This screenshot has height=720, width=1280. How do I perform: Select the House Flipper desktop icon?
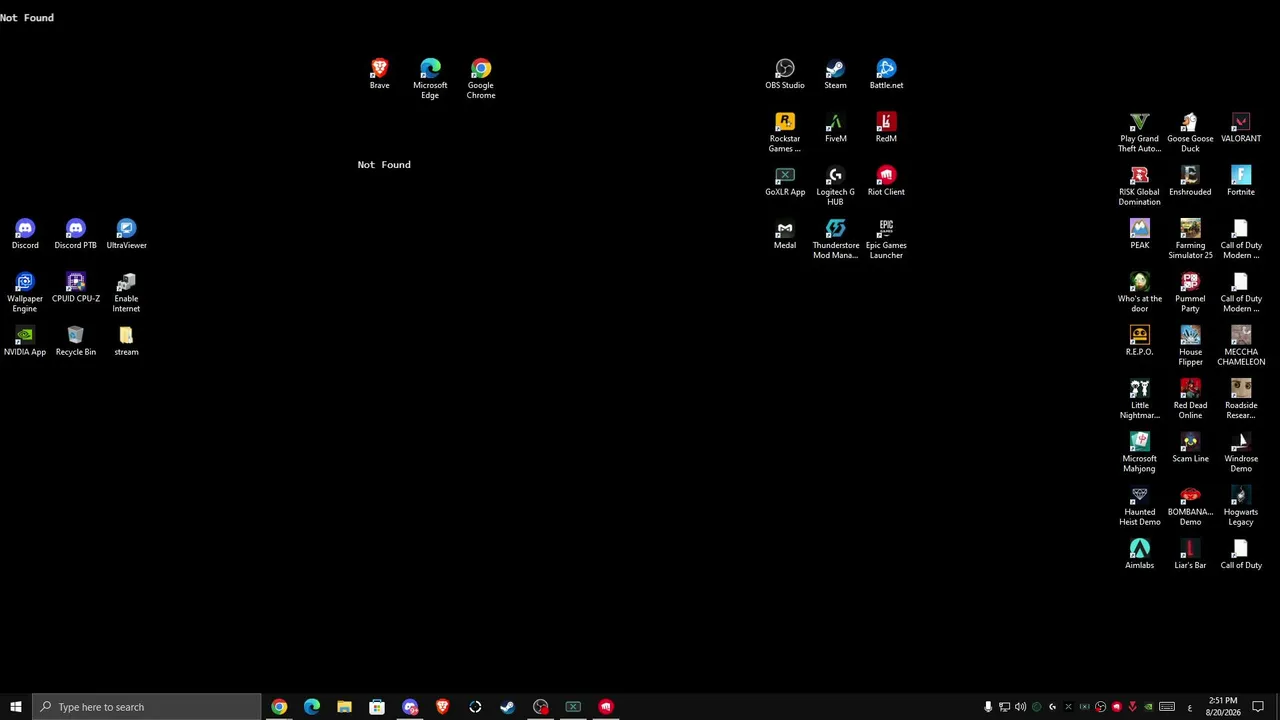[1190, 346]
